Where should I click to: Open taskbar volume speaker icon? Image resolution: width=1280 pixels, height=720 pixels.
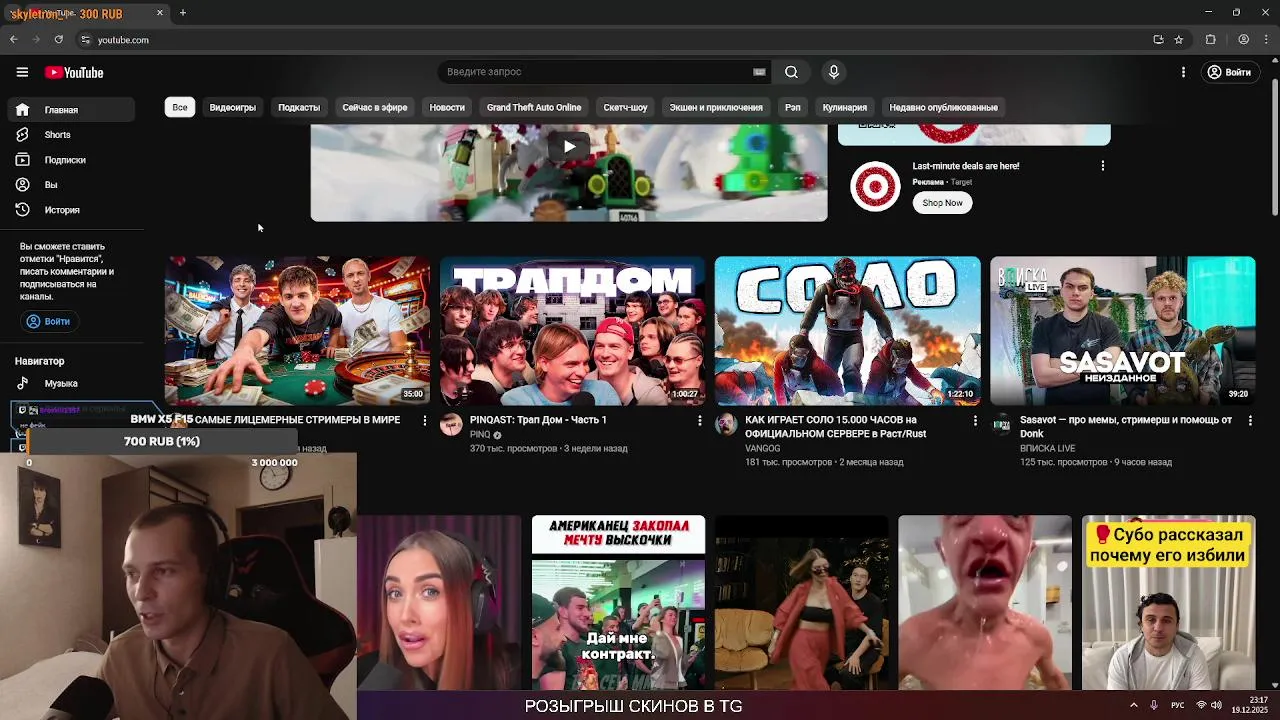coord(1217,705)
